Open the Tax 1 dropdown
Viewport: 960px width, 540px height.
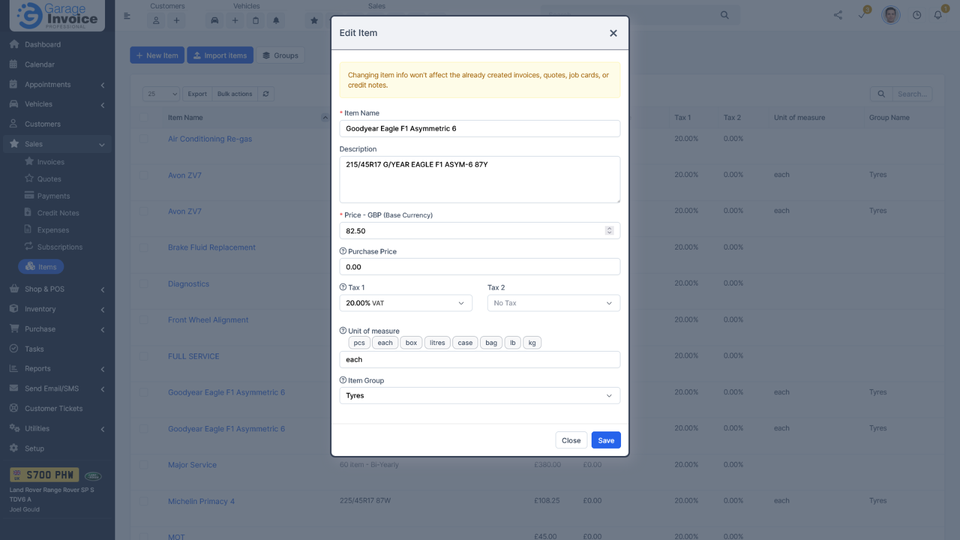pyautogui.click(x=406, y=303)
